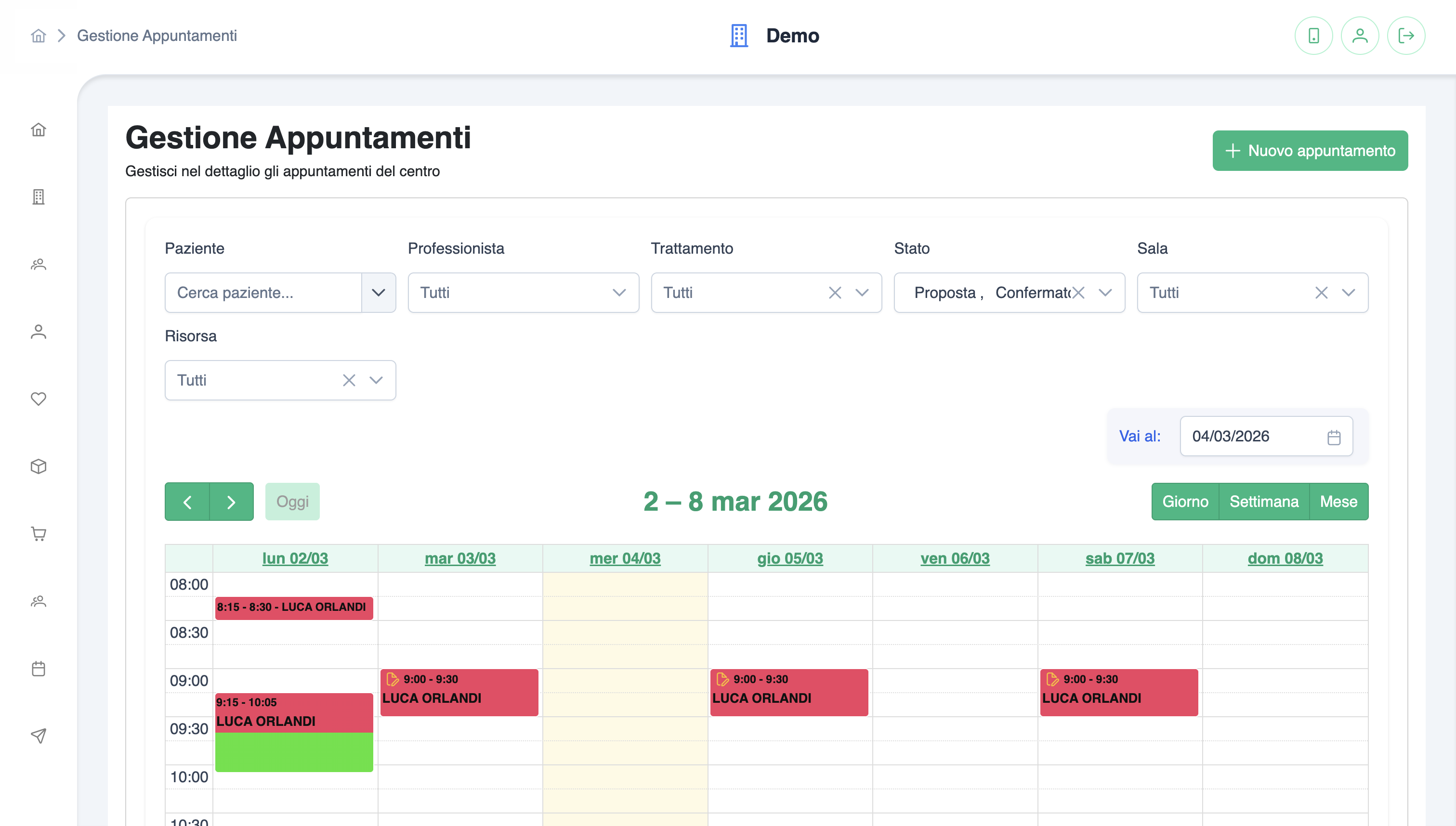This screenshot has width=1456, height=826.
Task: Open Tuesday's 9:00 - 9:30 LUCA ORLANDI appointment
Action: pyautogui.click(x=459, y=692)
